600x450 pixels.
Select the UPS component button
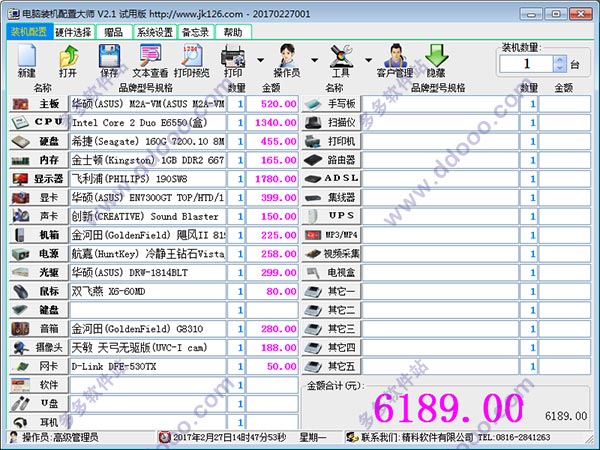[331, 216]
